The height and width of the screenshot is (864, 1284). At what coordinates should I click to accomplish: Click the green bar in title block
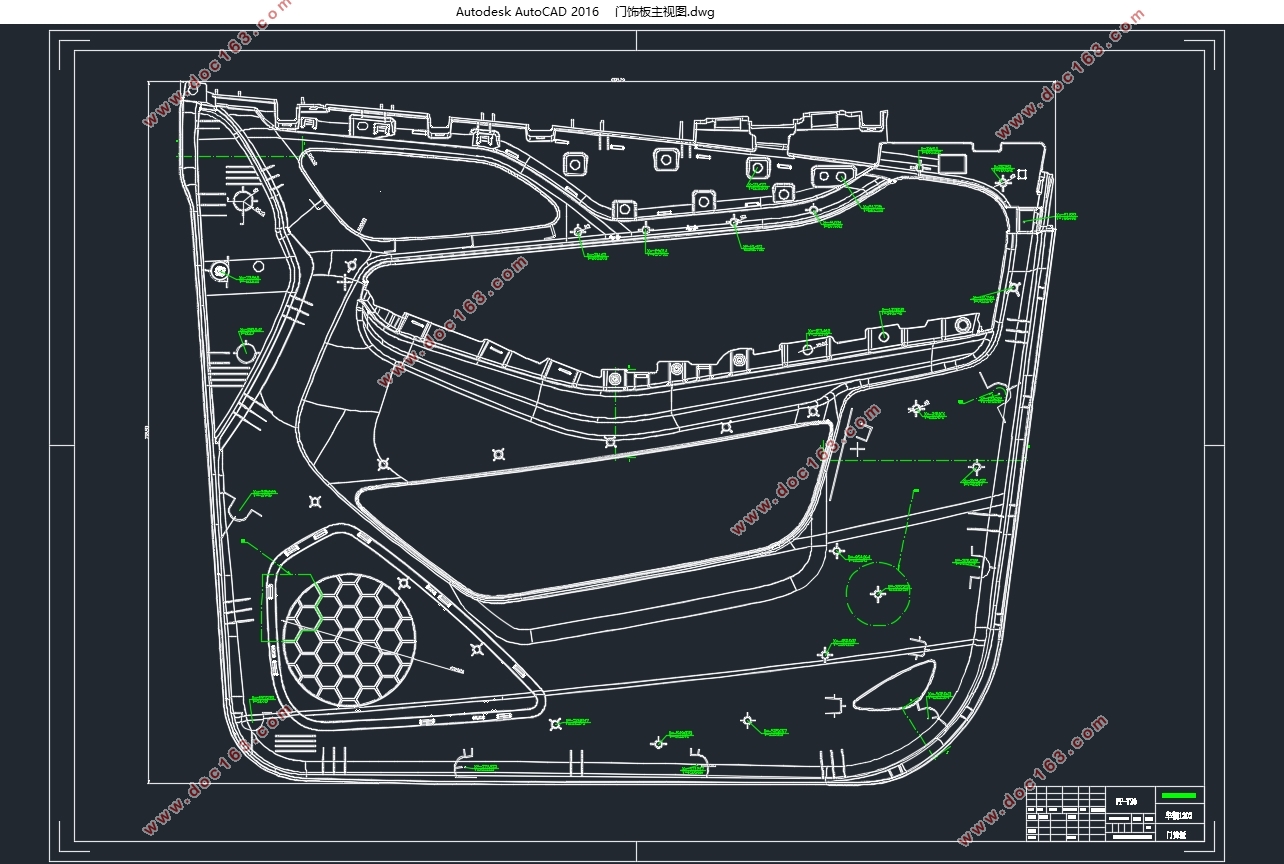[x=1179, y=795]
